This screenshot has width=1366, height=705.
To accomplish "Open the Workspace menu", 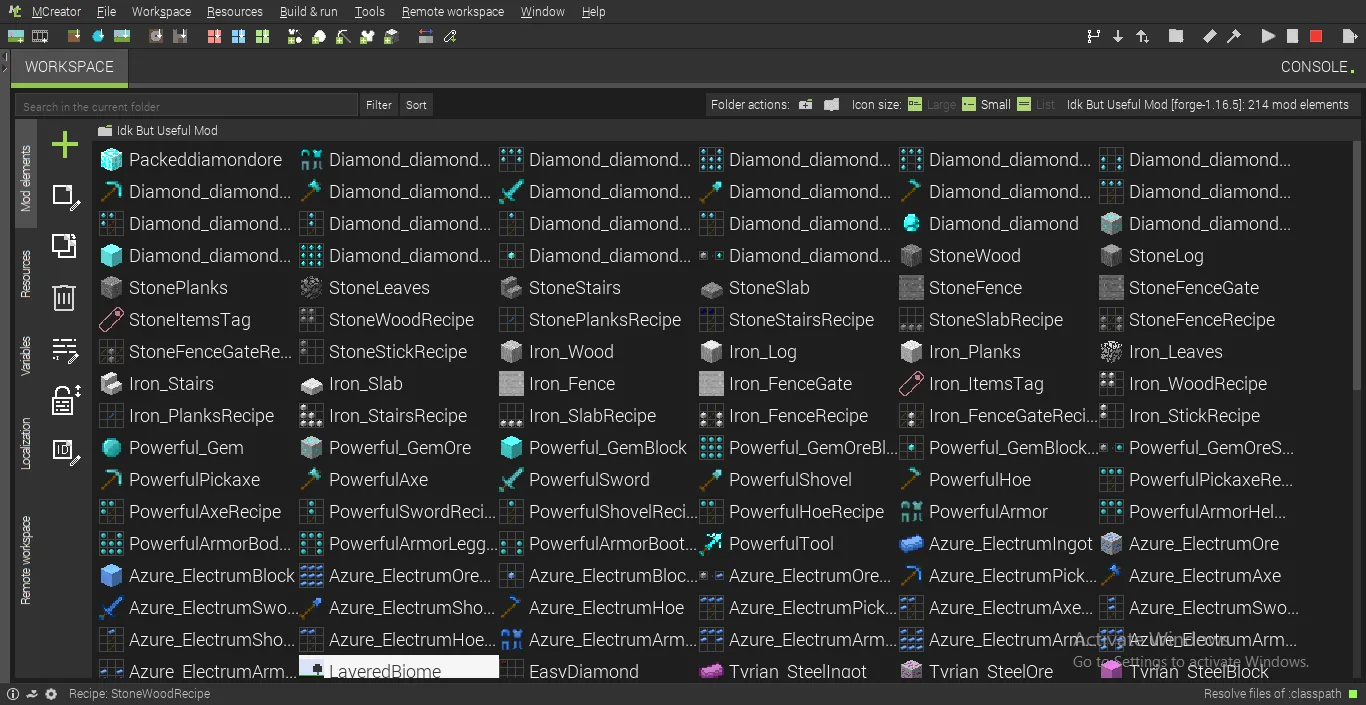I will (x=161, y=12).
